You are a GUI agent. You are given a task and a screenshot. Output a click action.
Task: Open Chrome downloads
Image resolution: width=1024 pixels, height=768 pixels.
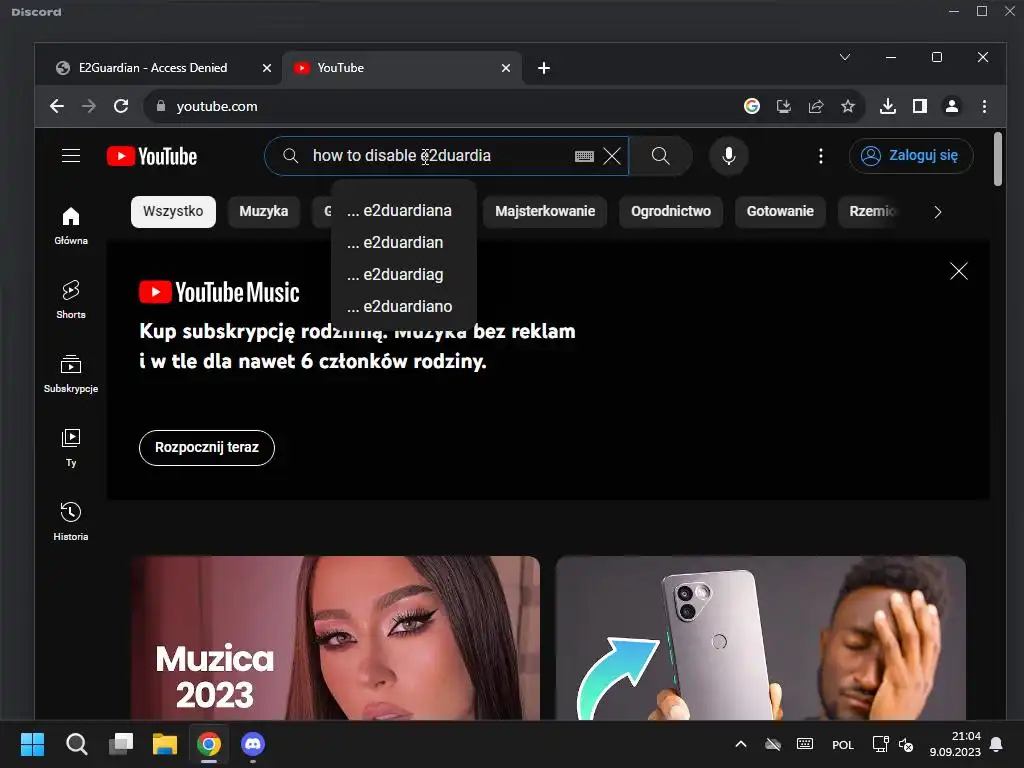tap(888, 106)
